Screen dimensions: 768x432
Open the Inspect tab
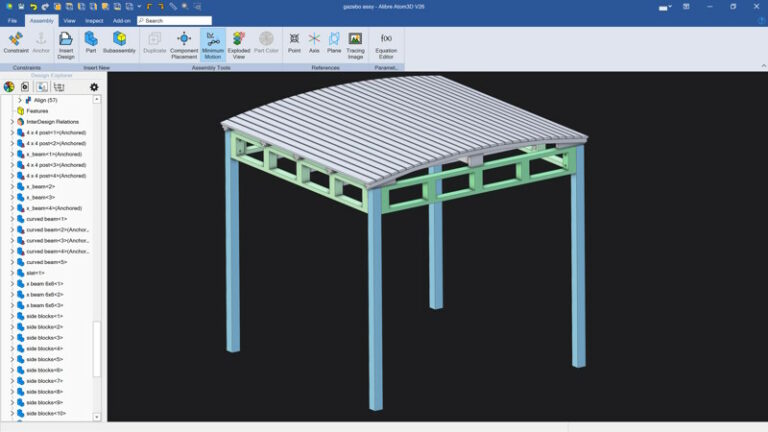[94, 21]
